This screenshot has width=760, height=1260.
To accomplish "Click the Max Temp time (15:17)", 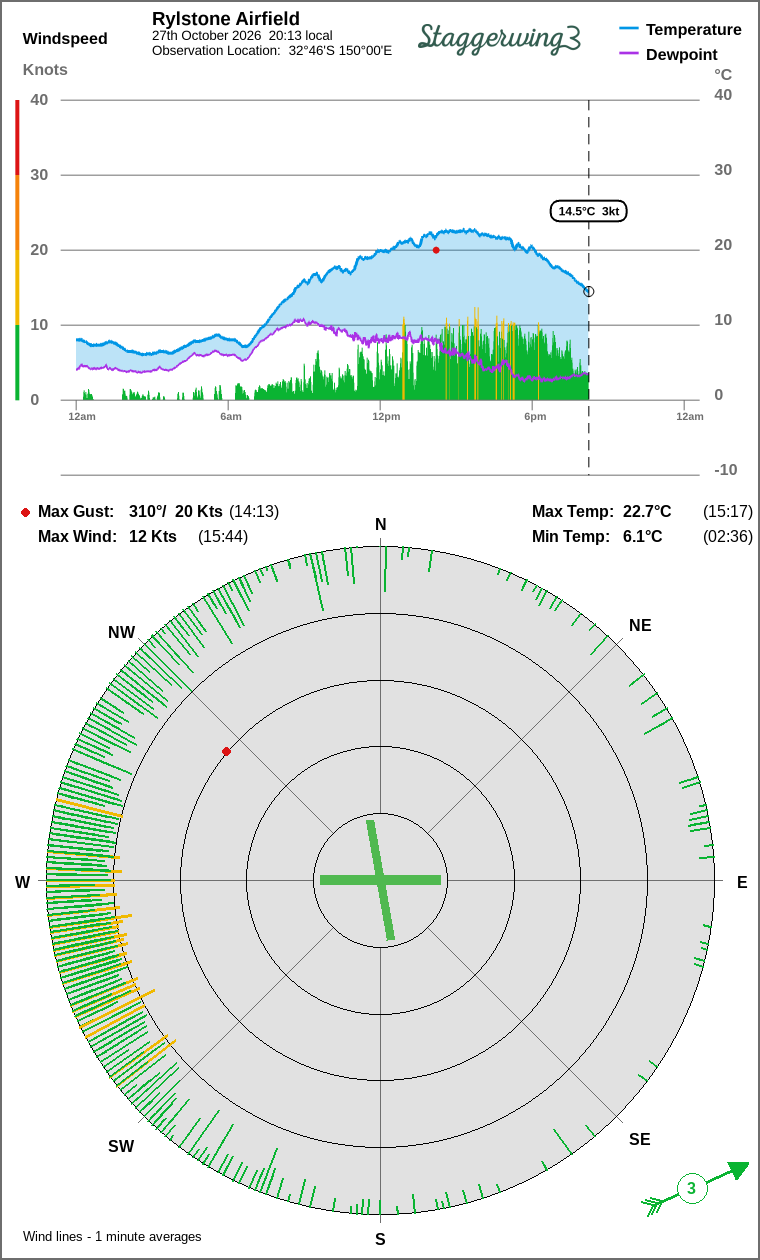I will point(728,511).
